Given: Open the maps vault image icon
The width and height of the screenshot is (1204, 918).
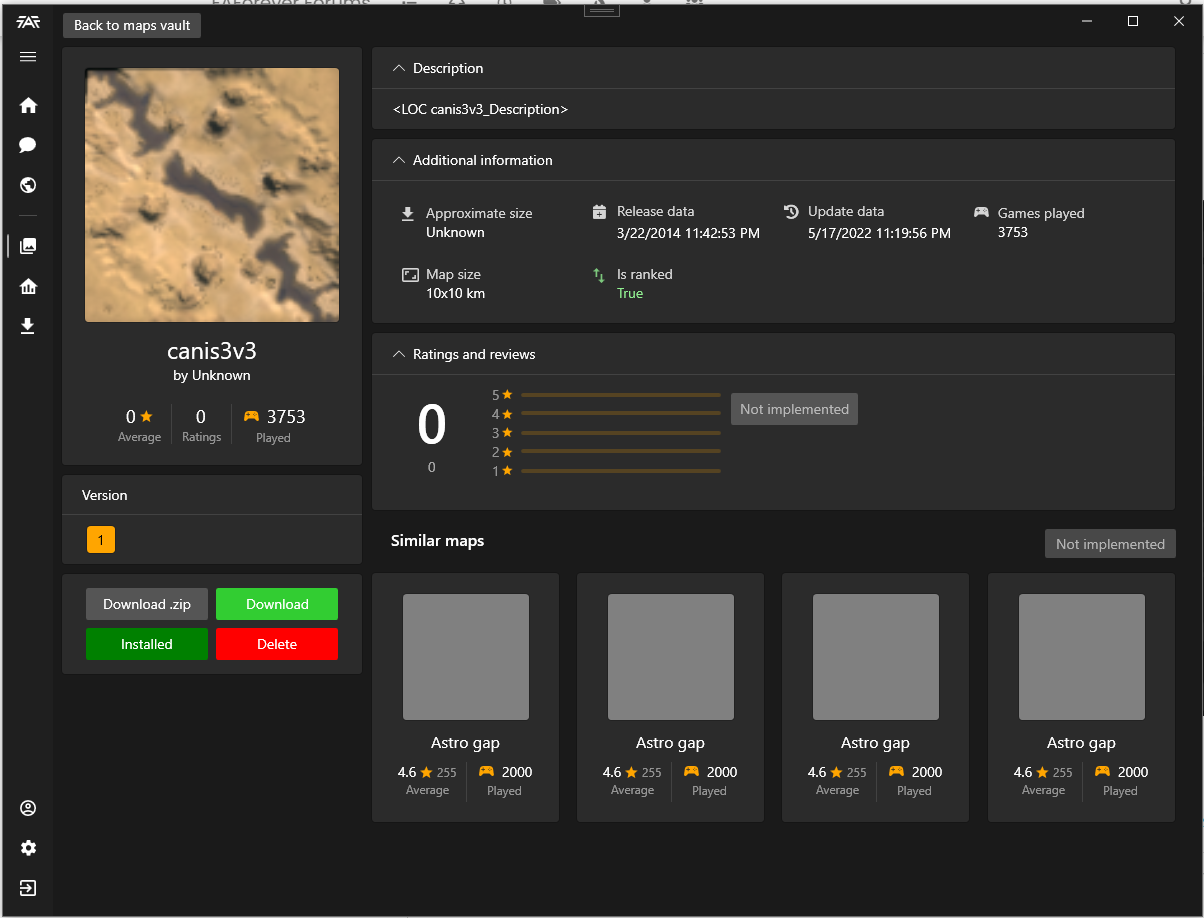Looking at the screenshot, I should point(28,246).
